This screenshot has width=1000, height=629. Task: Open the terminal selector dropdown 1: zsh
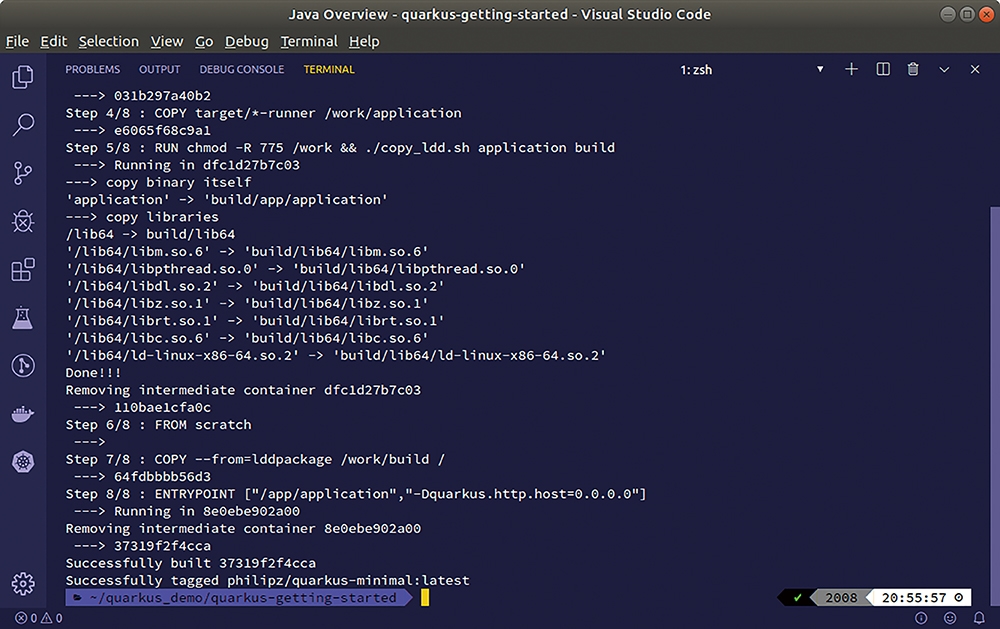coord(752,70)
